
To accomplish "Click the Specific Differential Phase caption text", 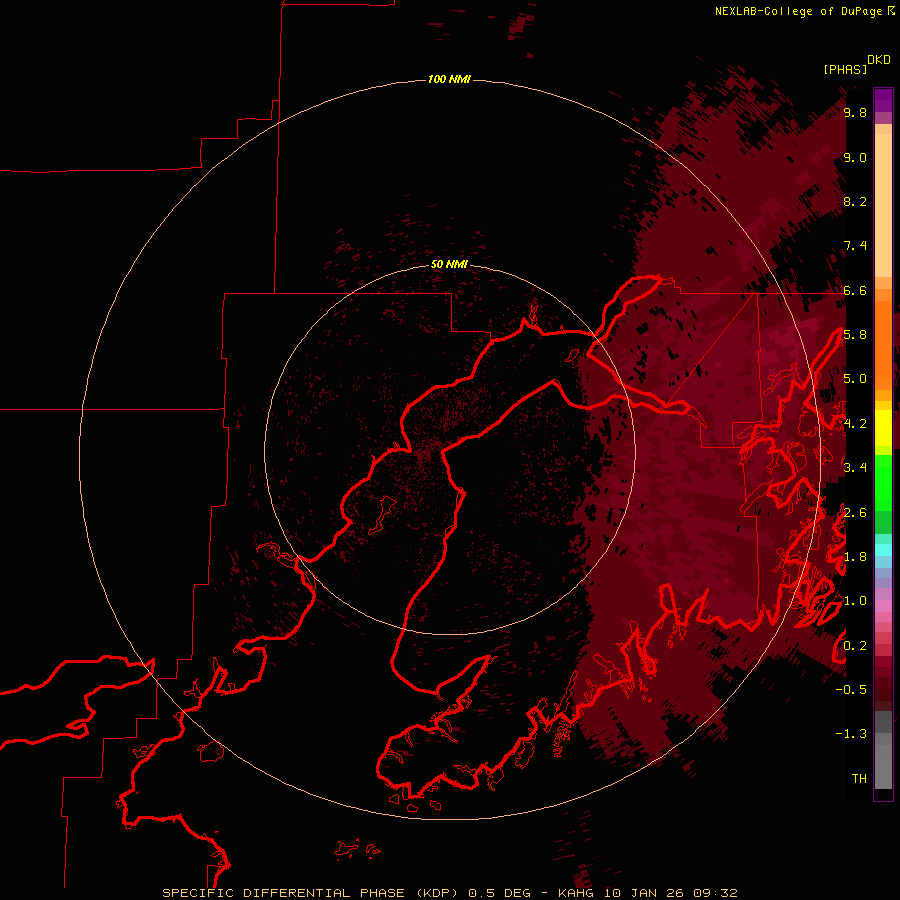I will (x=450, y=893).
